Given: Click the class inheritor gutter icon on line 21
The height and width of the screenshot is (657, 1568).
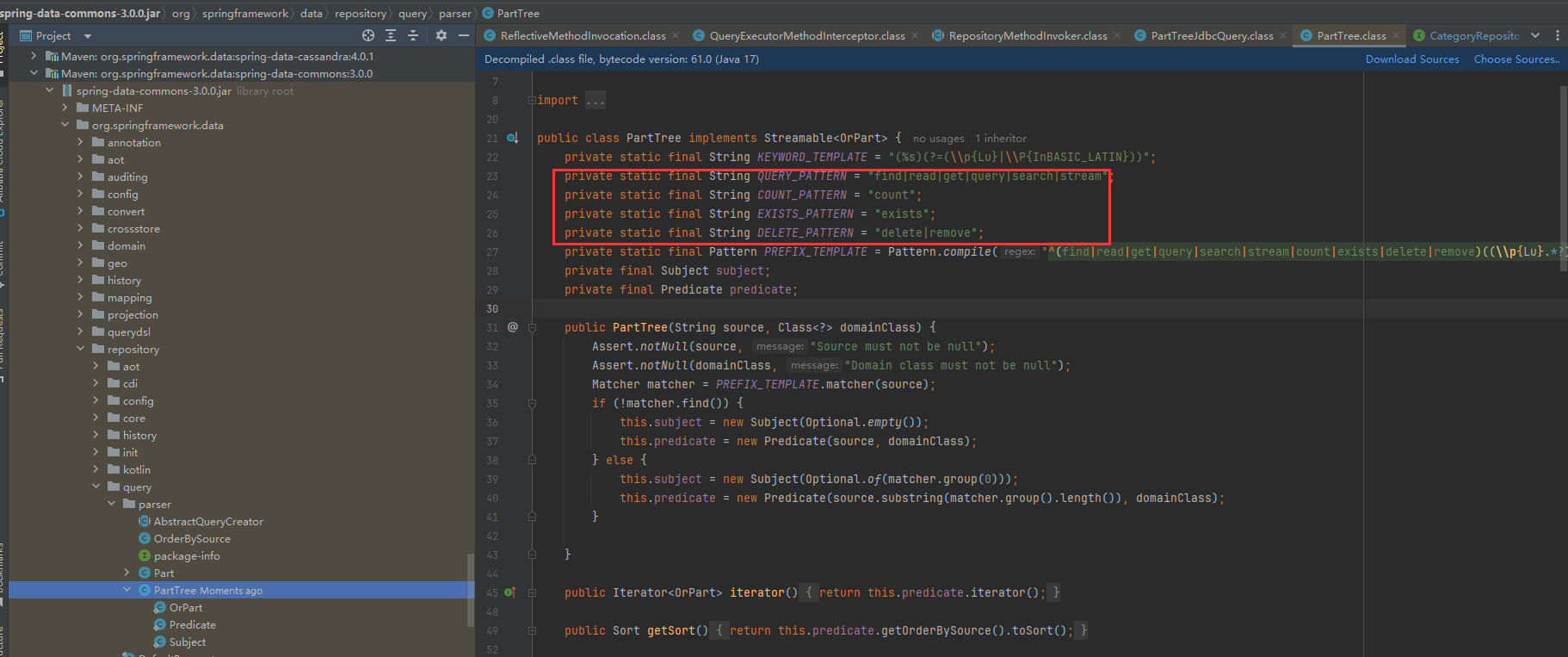Looking at the screenshot, I should pyautogui.click(x=513, y=138).
